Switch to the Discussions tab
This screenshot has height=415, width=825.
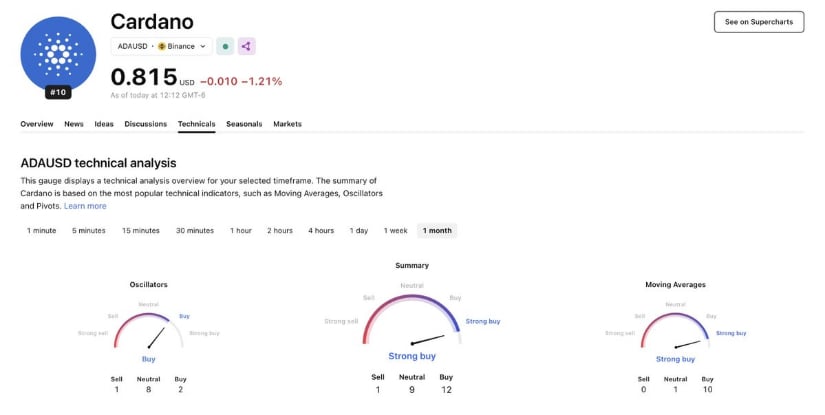pyautogui.click(x=146, y=124)
